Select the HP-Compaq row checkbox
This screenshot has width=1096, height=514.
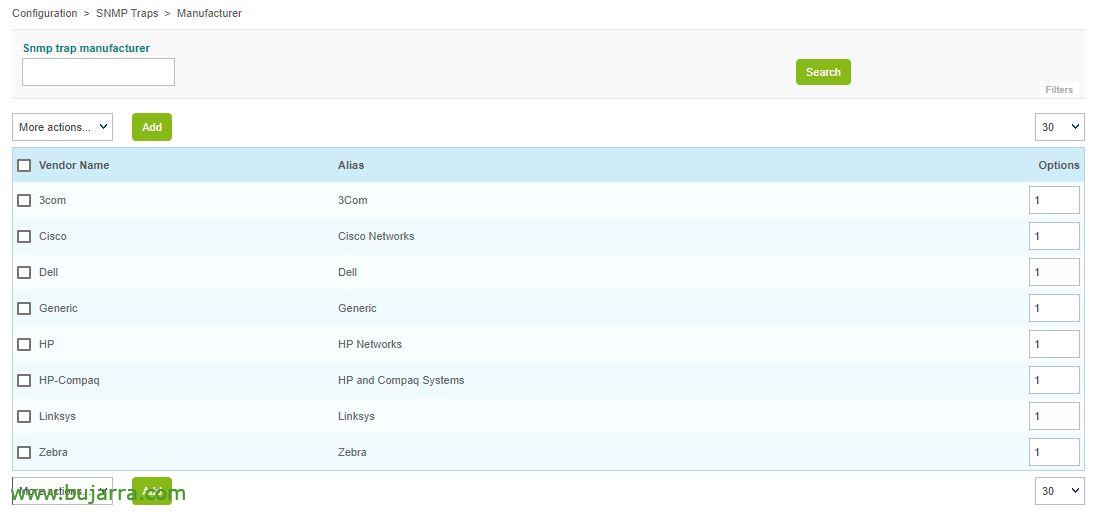24,380
